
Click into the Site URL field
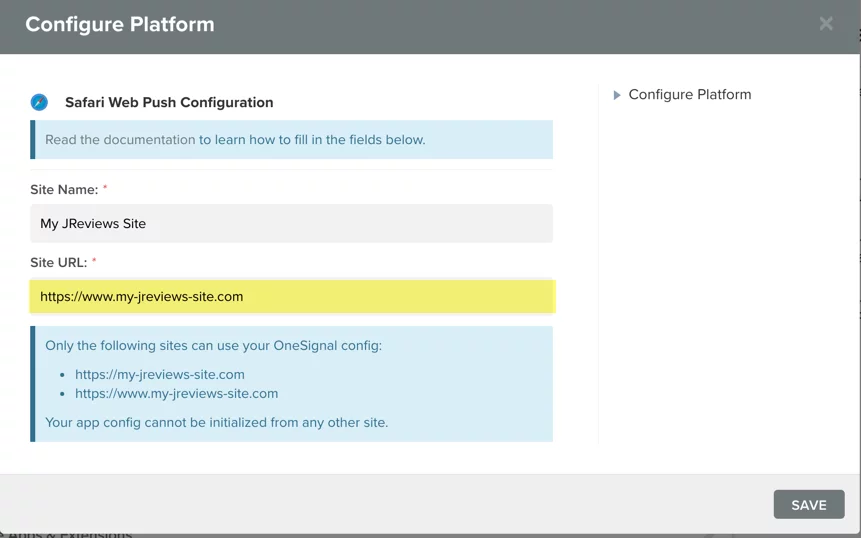291,297
